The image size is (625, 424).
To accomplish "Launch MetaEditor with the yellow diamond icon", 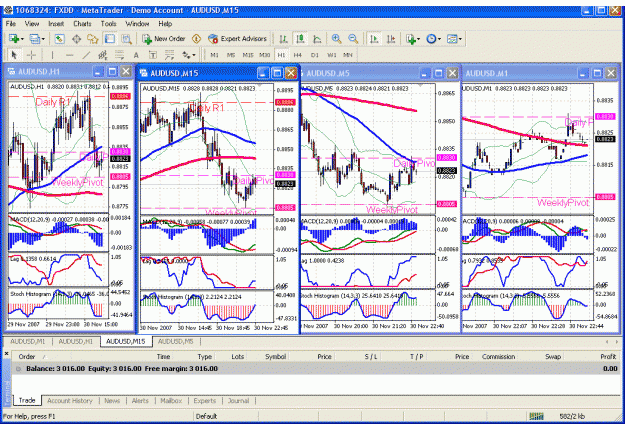I will pos(196,39).
